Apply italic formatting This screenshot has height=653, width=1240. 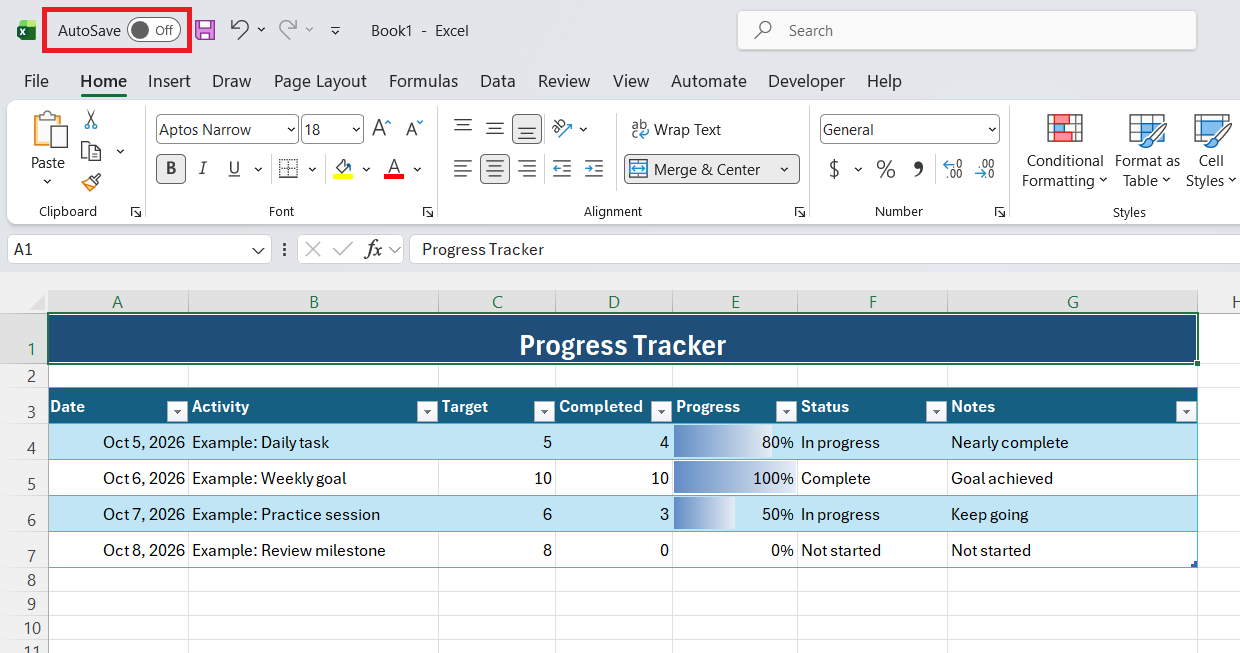point(203,169)
